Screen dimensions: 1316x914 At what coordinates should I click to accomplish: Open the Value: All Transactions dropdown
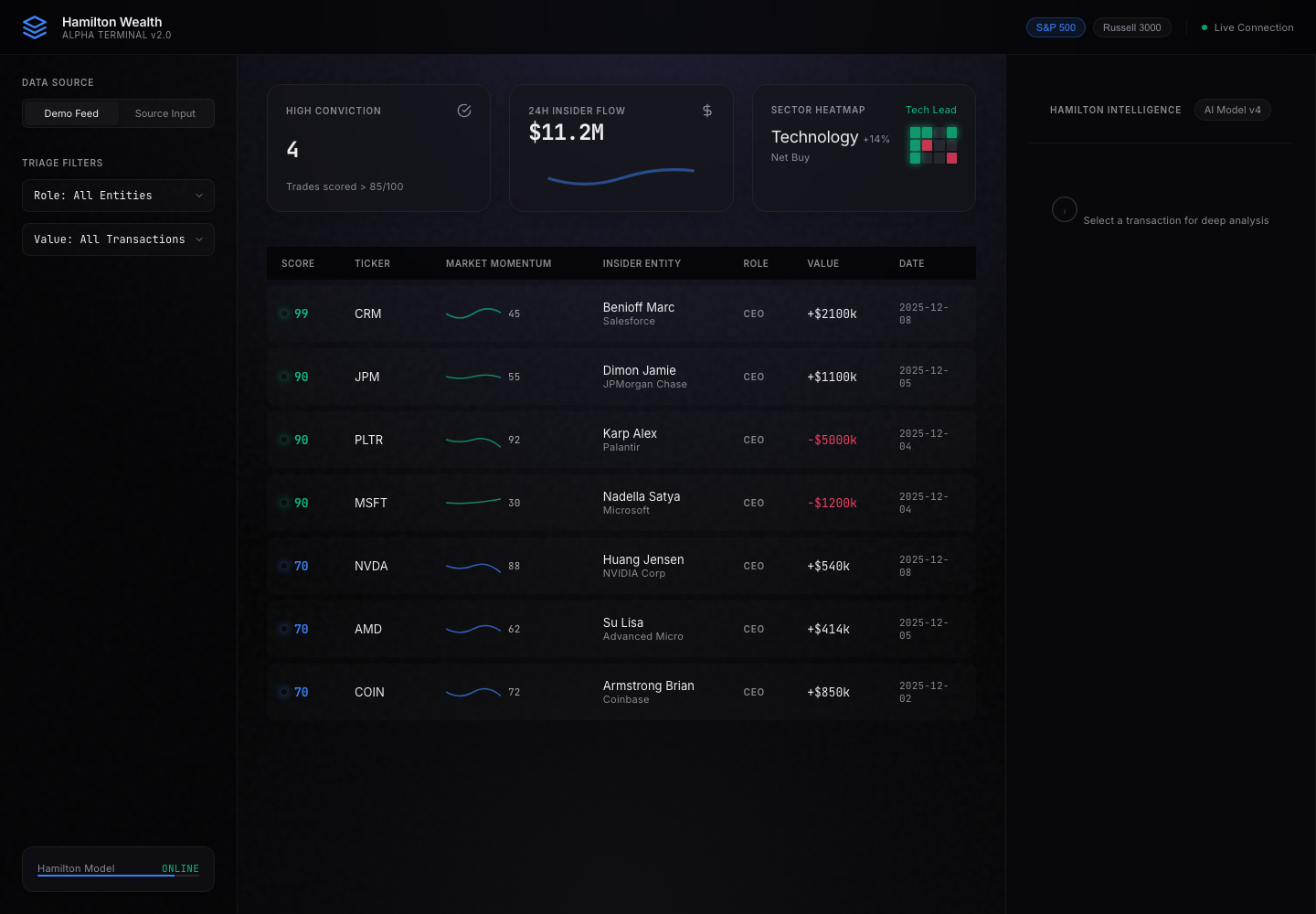(x=118, y=239)
